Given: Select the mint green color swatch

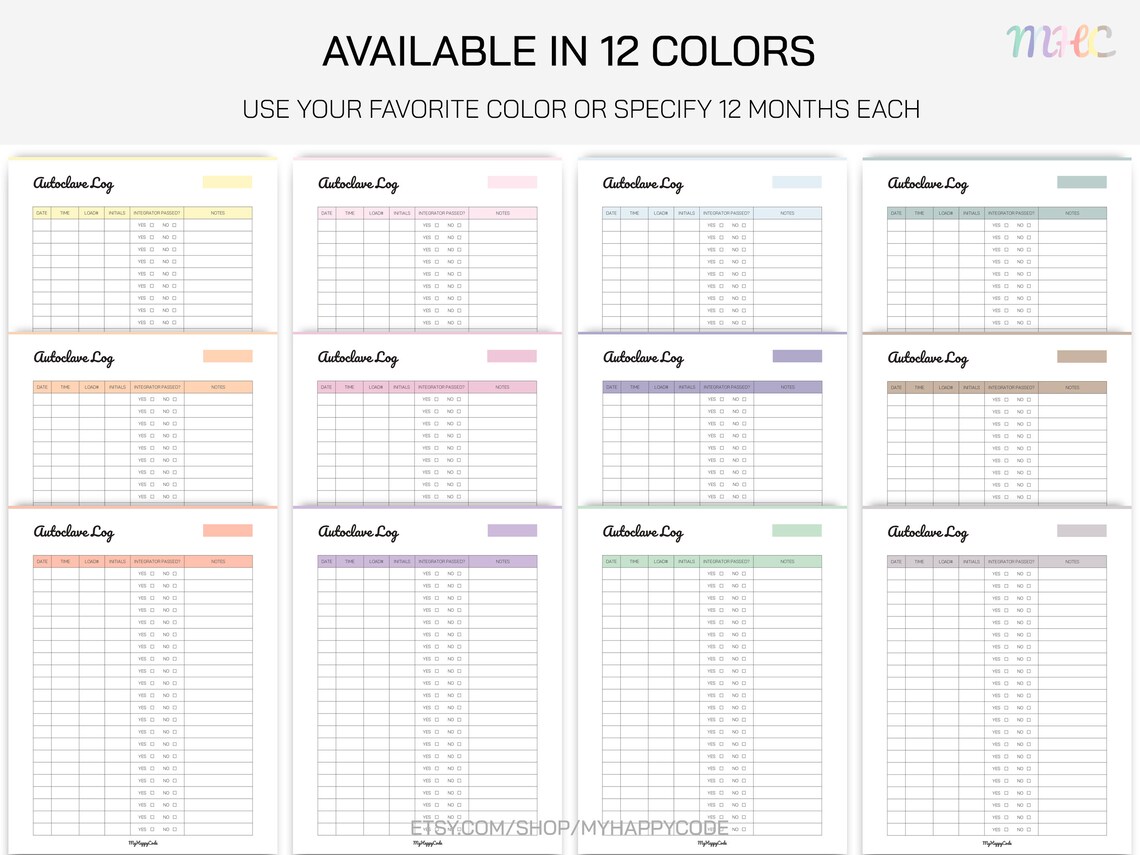Looking at the screenshot, I should (x=797, y=531).
